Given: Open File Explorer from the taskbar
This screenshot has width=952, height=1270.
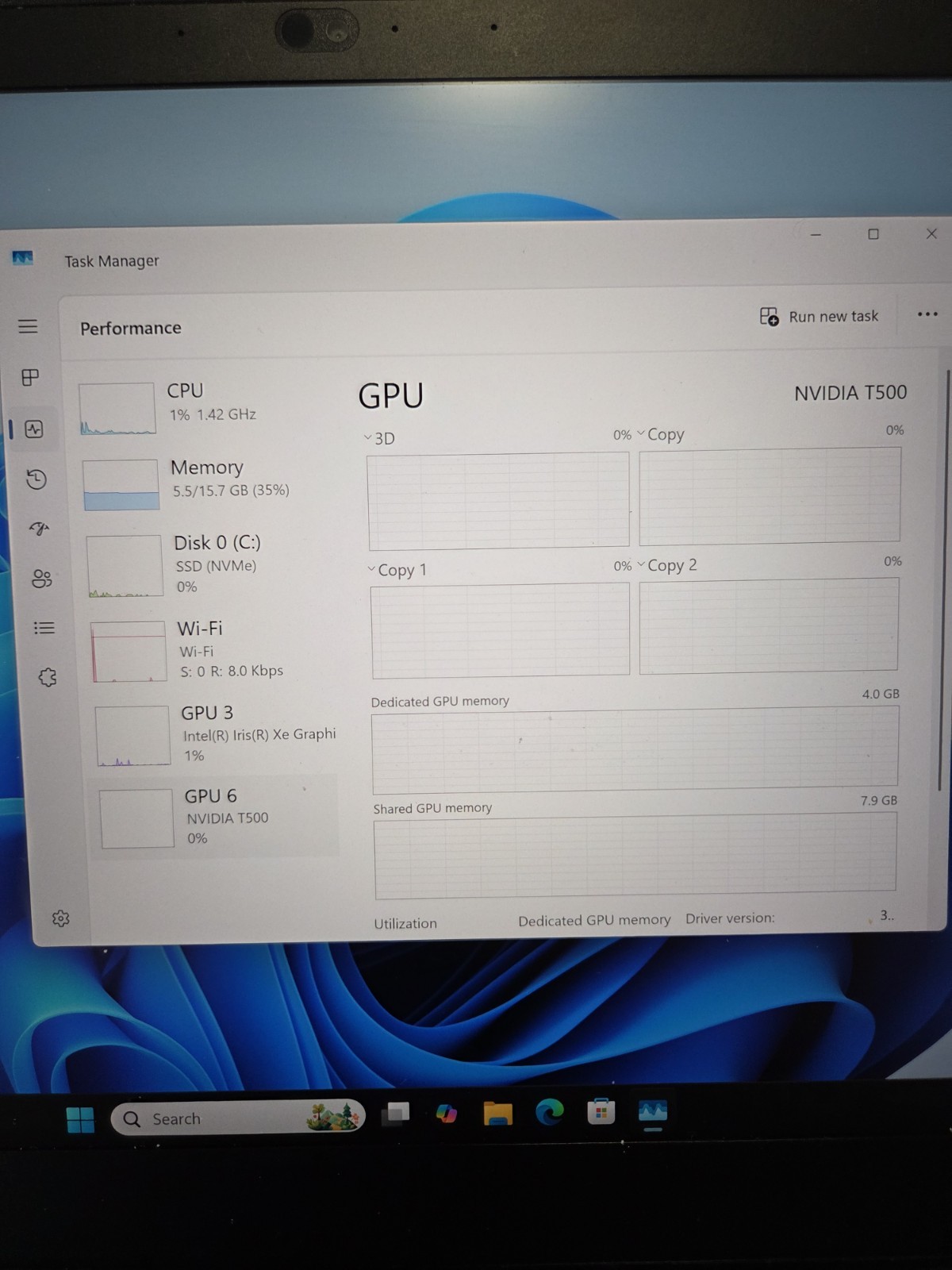Looking at the screenshot, I should [x=498, y=1113].
